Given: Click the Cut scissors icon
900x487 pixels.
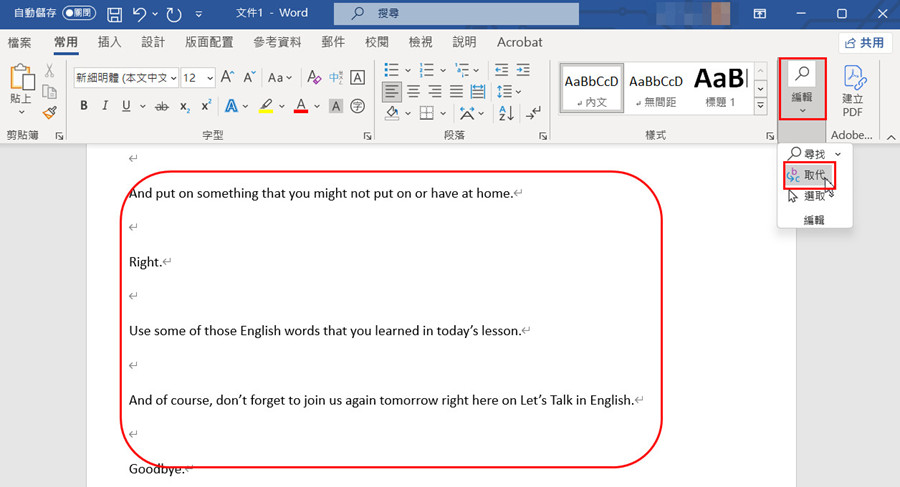Looking at the screenshot, I should coord(50,71).
